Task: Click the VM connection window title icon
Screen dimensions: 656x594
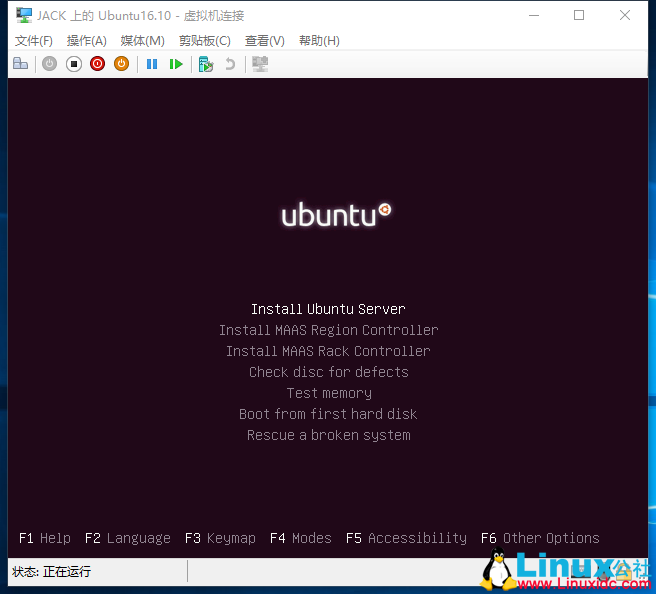Action: coord(23,15)
